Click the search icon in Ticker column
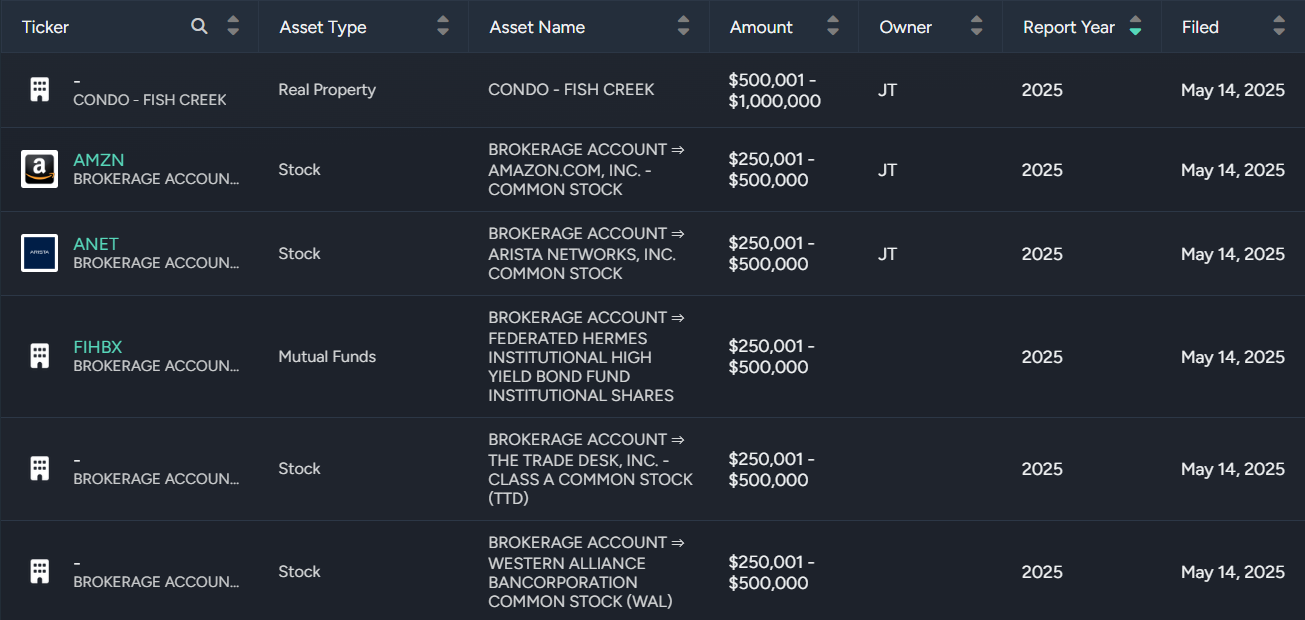Screen dimensions: 1305x620 [199, 27]
